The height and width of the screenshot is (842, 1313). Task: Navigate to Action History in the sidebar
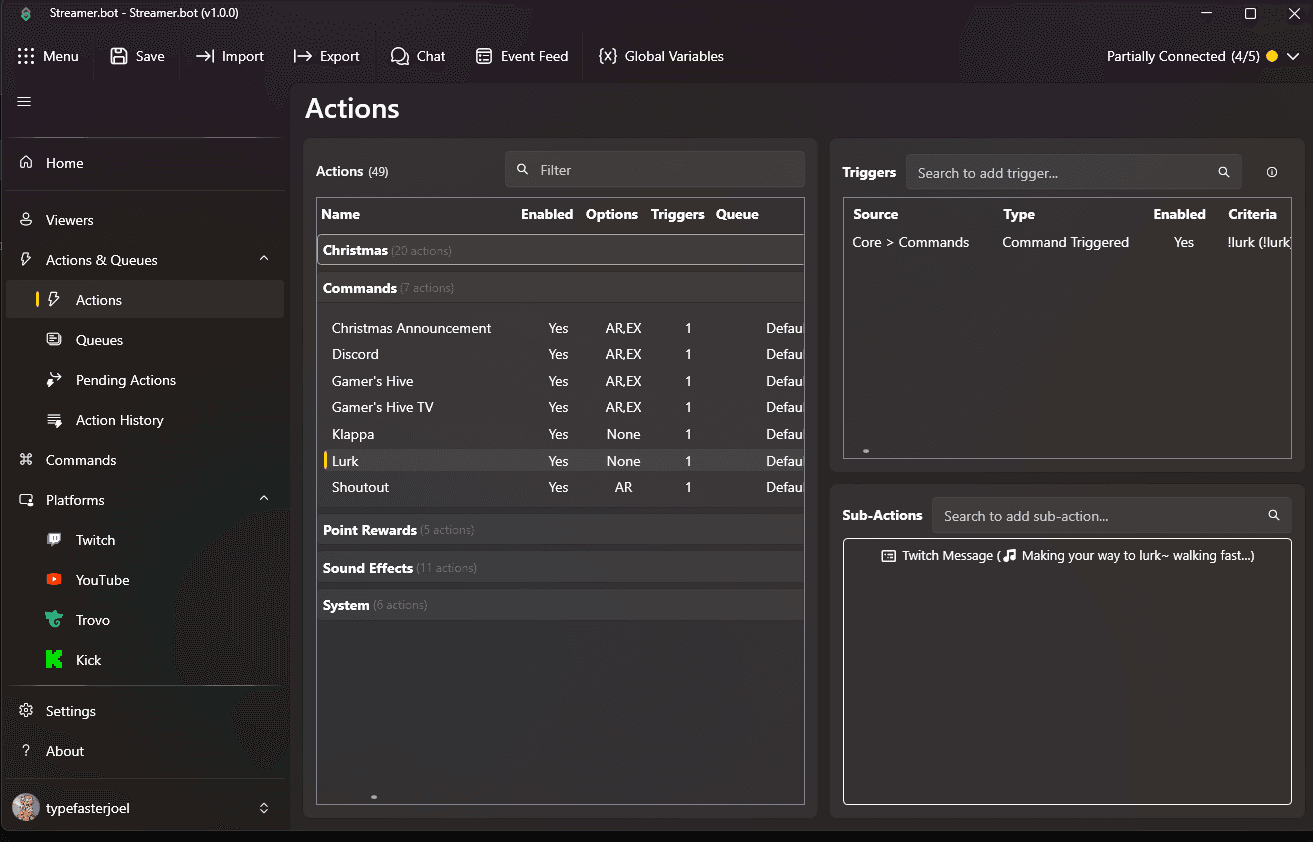click(x=120, y=420)
